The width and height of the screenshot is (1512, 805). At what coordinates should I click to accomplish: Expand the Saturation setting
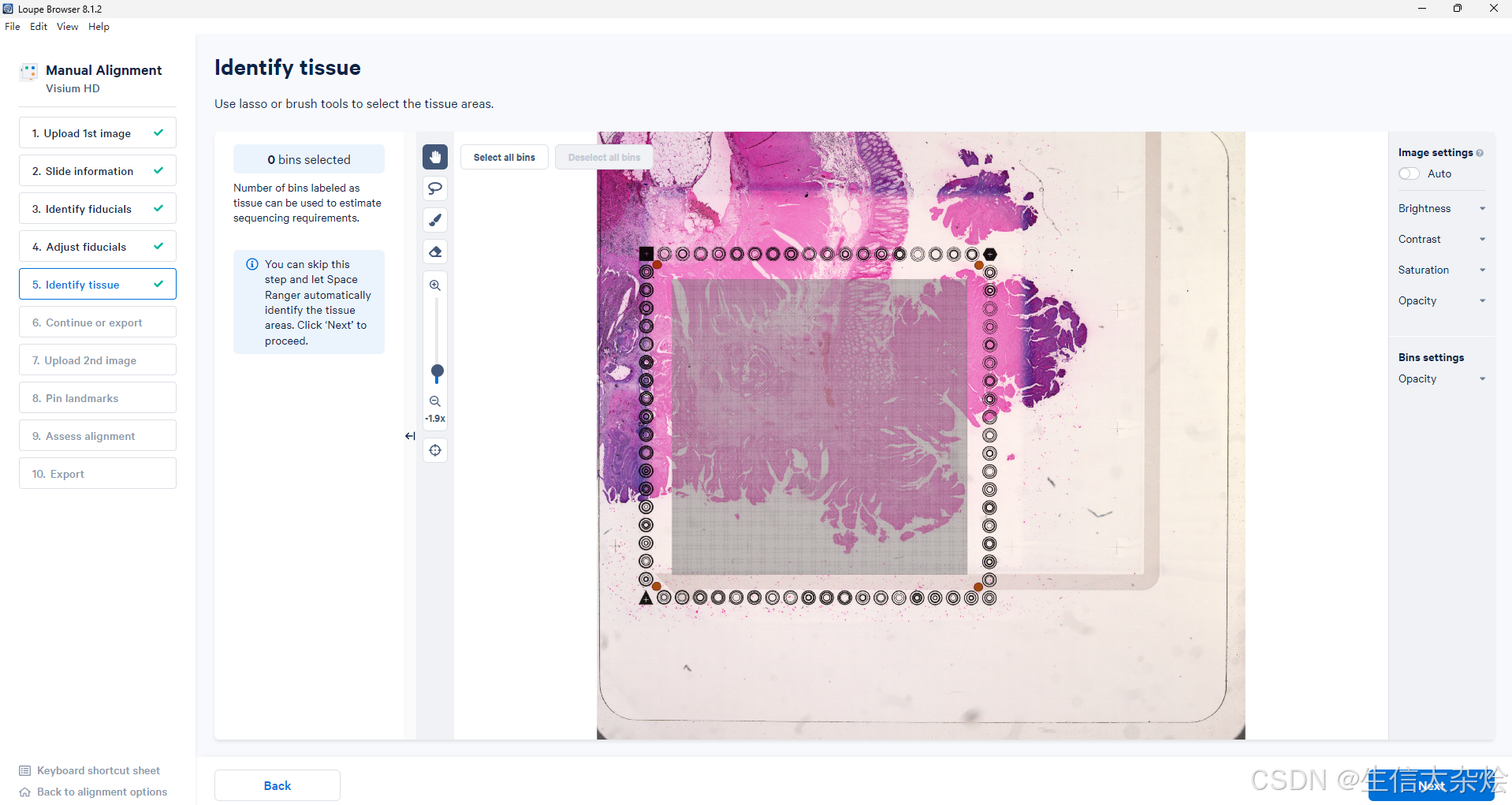[x=1442, y=270]
